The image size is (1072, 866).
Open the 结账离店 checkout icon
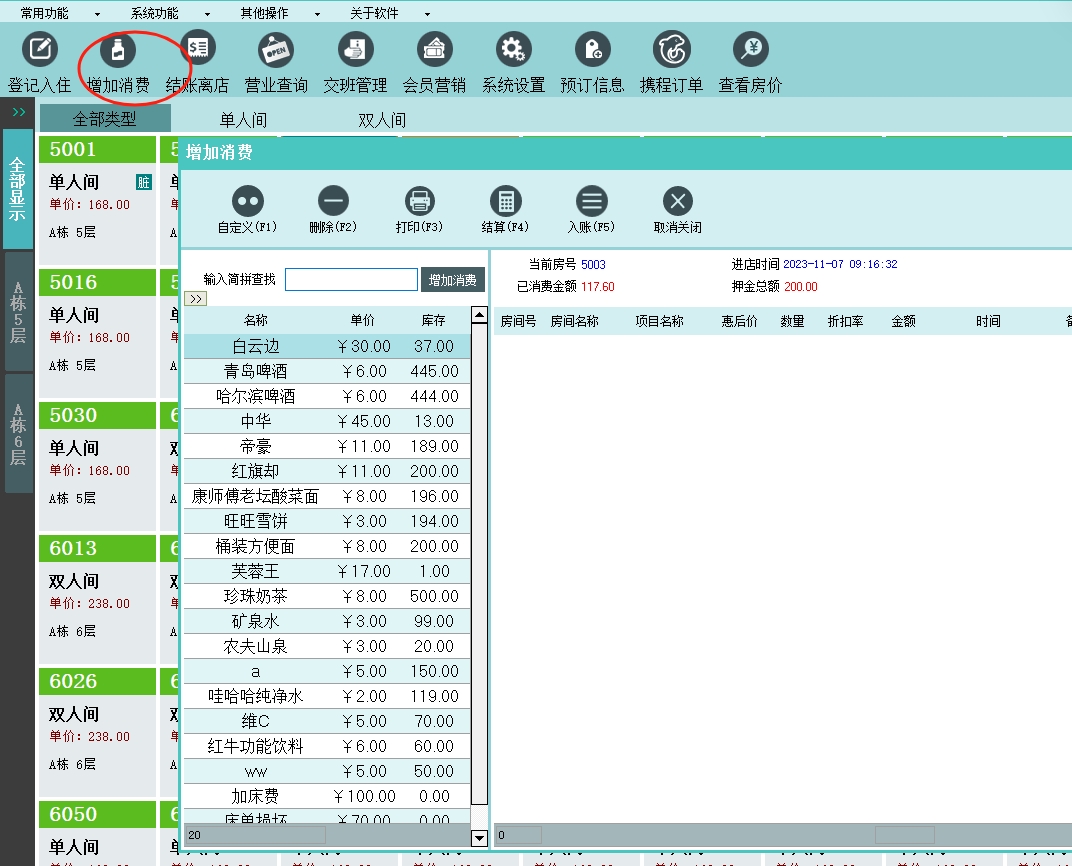[197, 50]
